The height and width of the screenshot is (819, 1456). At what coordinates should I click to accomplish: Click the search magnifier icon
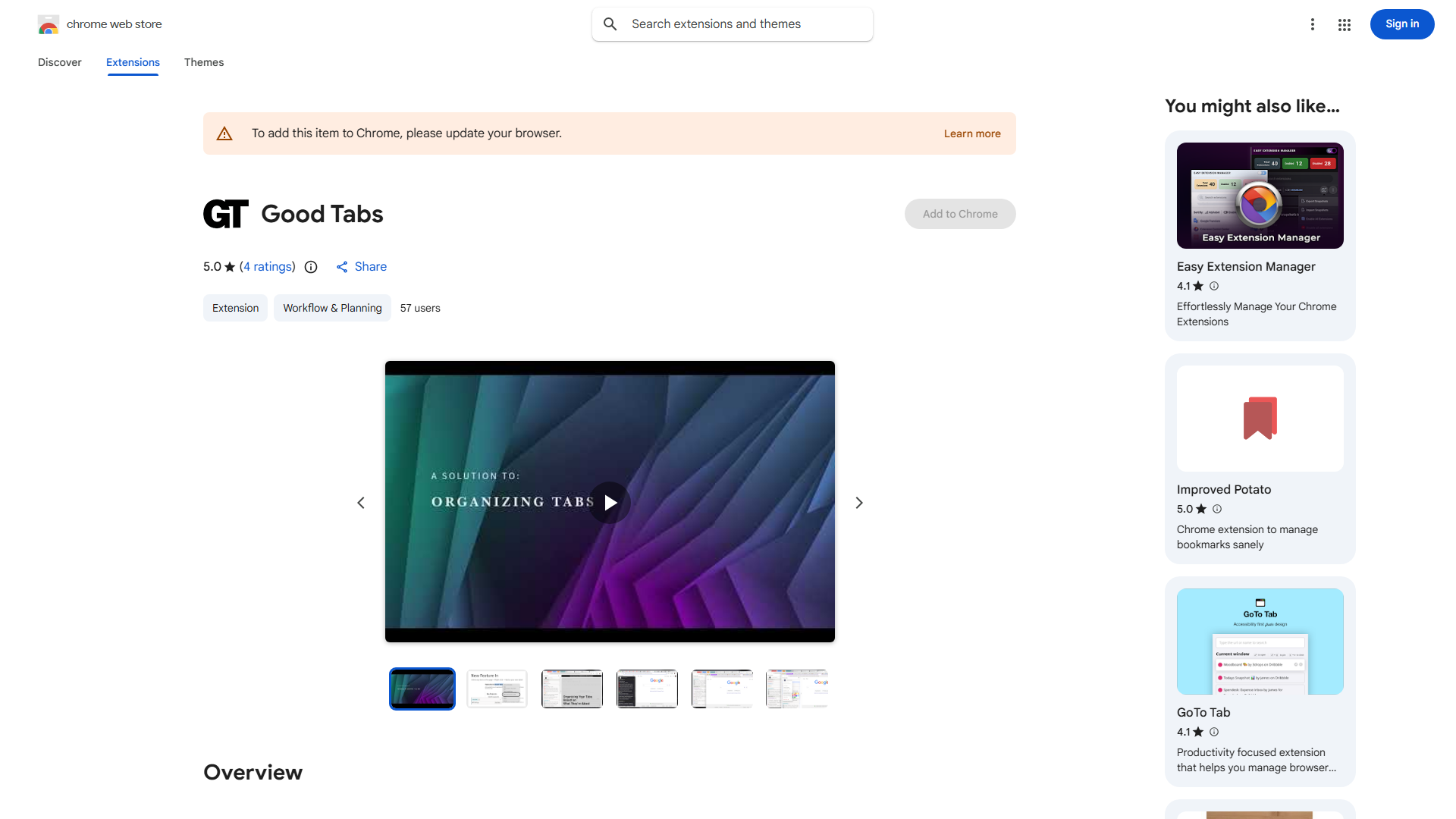point(610,24)
